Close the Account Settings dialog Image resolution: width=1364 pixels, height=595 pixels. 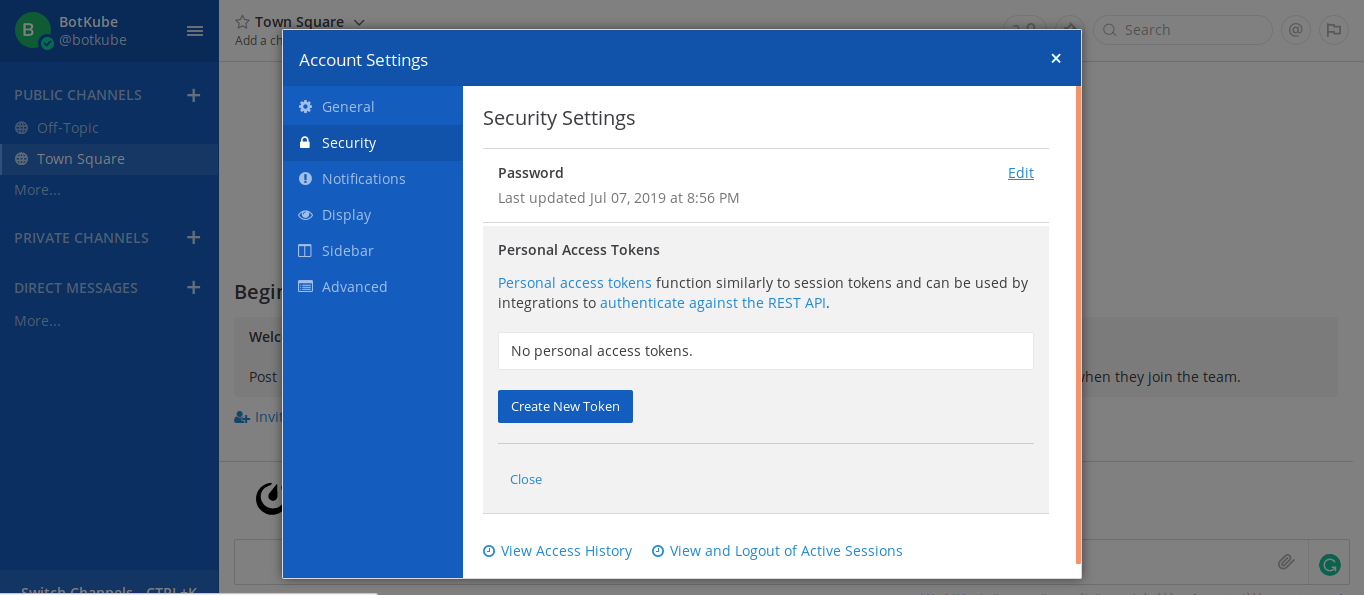pos(1055,59)
